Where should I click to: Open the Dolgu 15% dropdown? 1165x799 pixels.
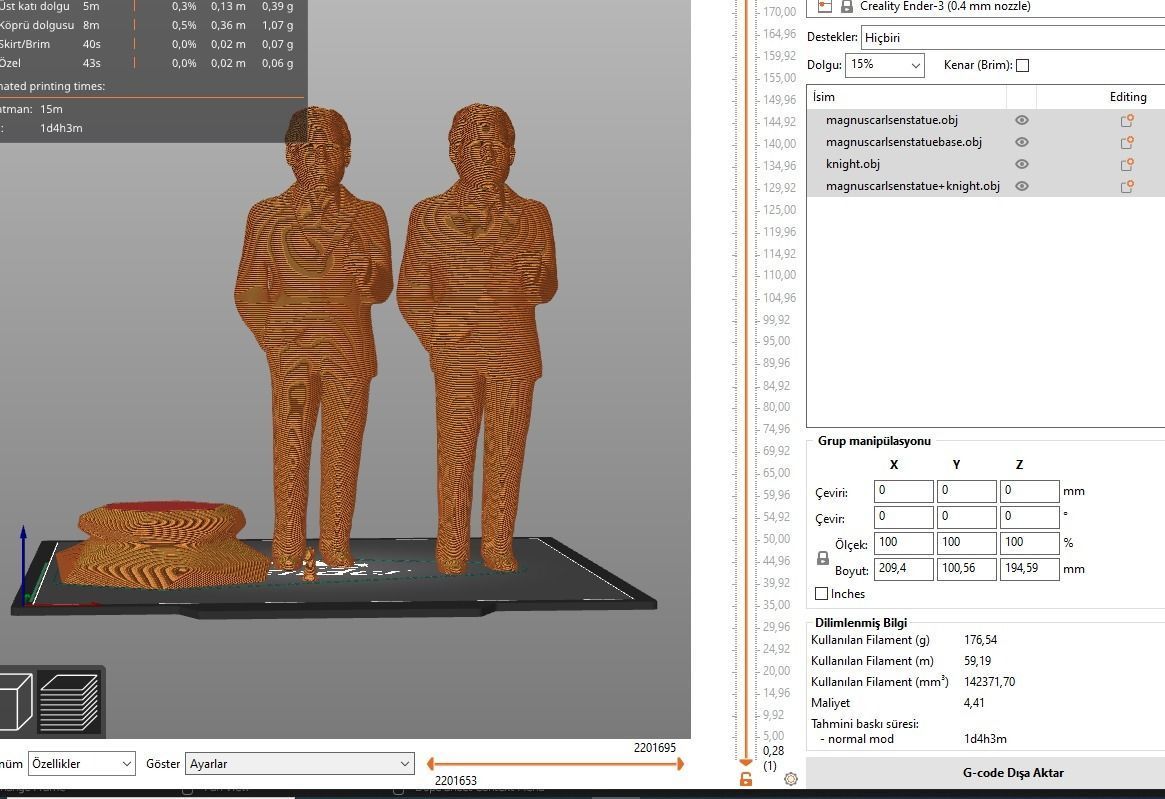885,65
